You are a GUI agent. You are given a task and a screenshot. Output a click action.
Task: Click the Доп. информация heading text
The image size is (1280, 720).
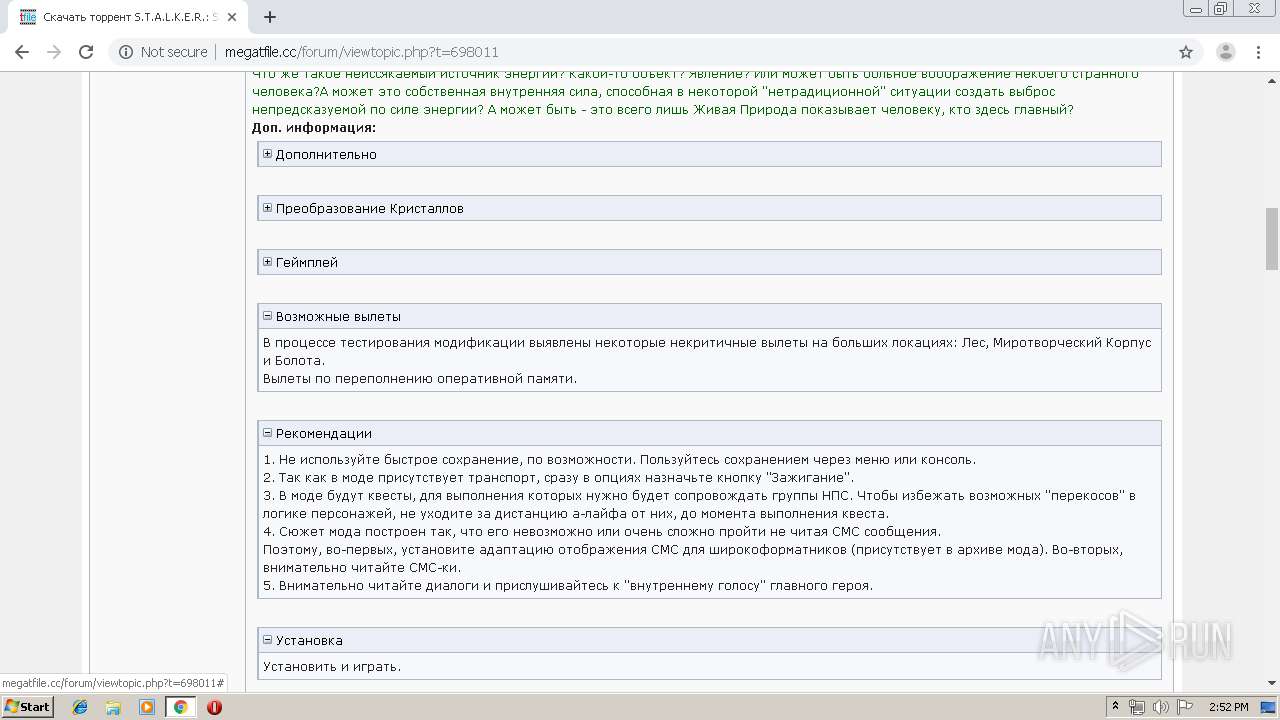pyautogui.click(x=314, y=128)
